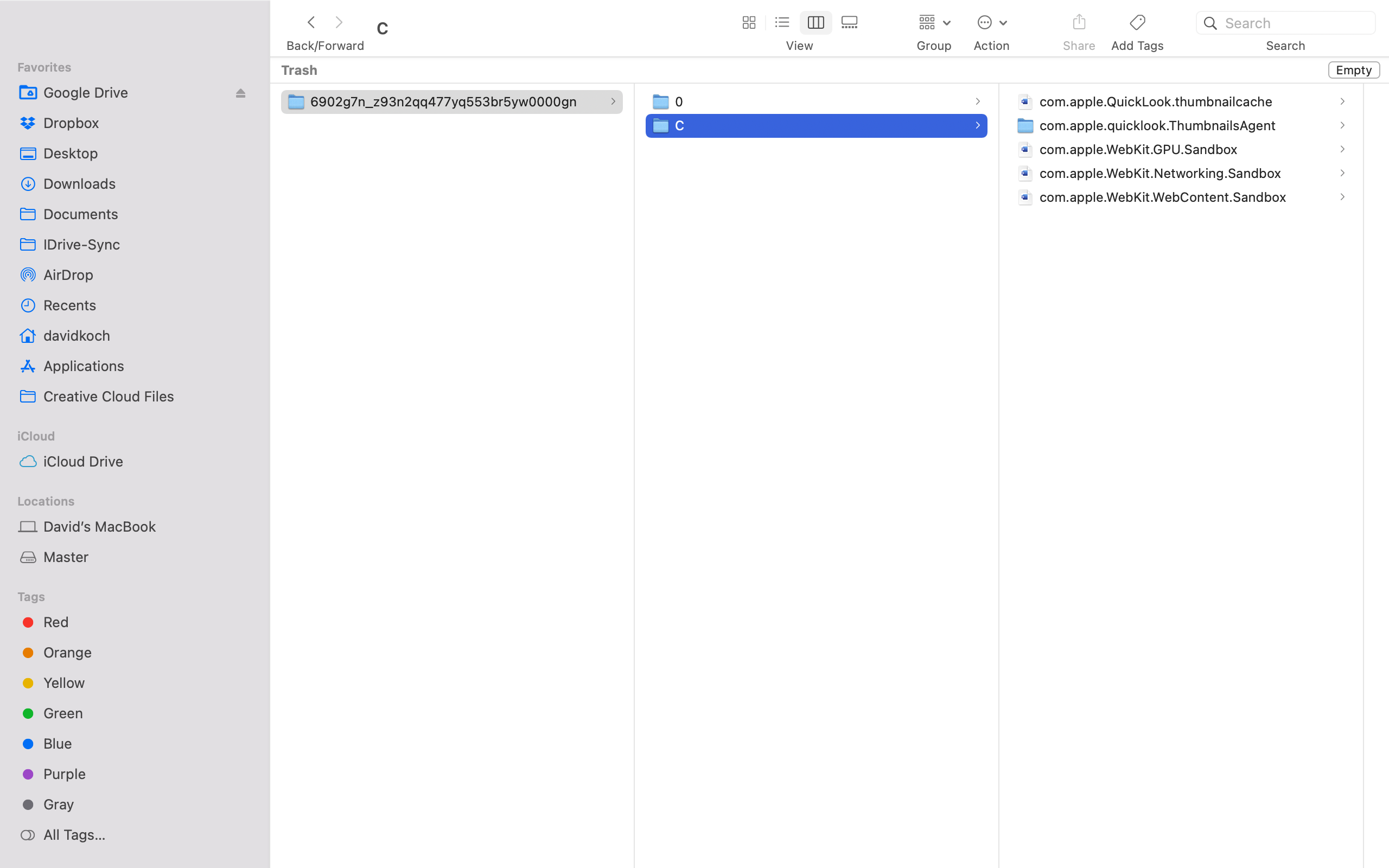This screenshot has width=1389, height=868.
Task: Open iCloud Drive location
Action: click(x=83, y=461)
